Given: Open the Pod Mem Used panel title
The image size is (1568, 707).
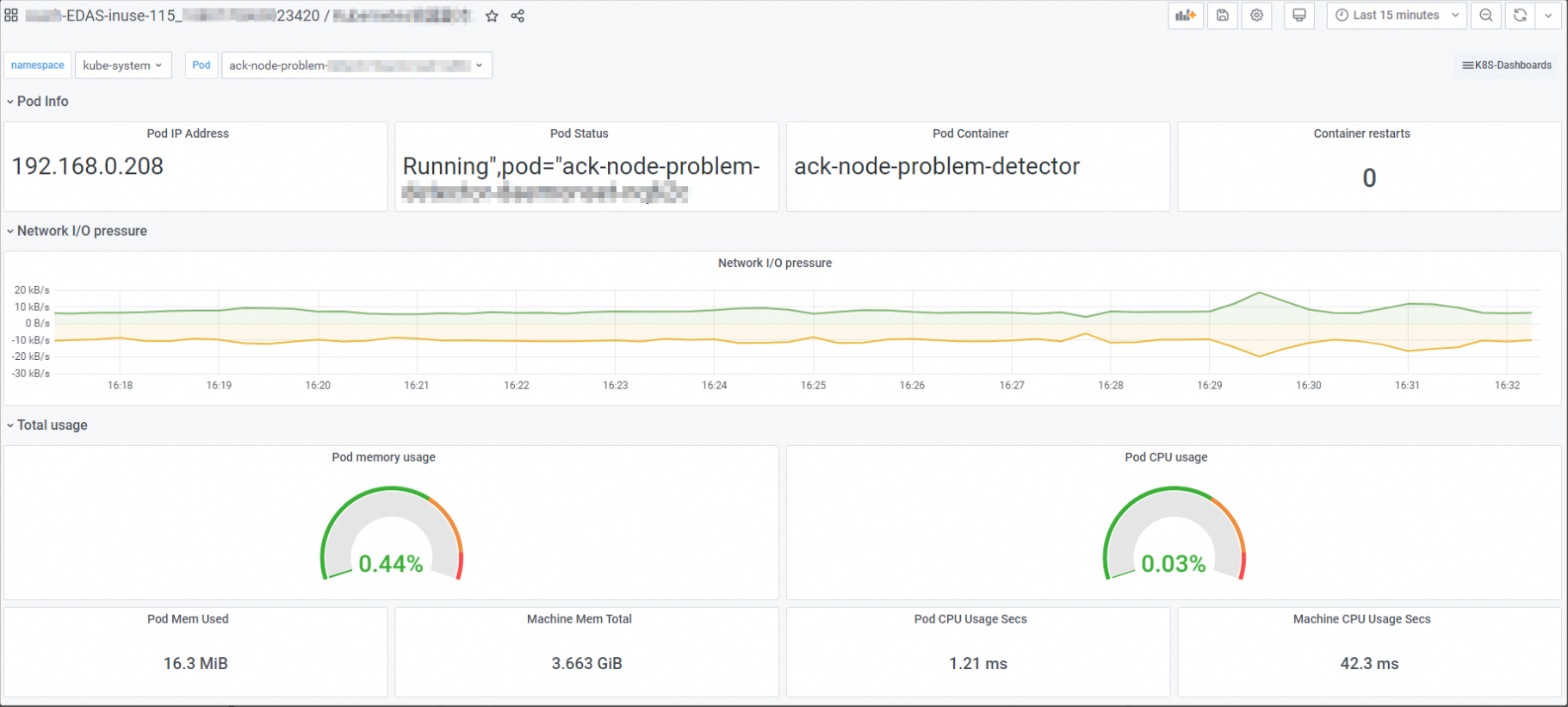Looking at the screenshot, I should [x=188, y=619].
